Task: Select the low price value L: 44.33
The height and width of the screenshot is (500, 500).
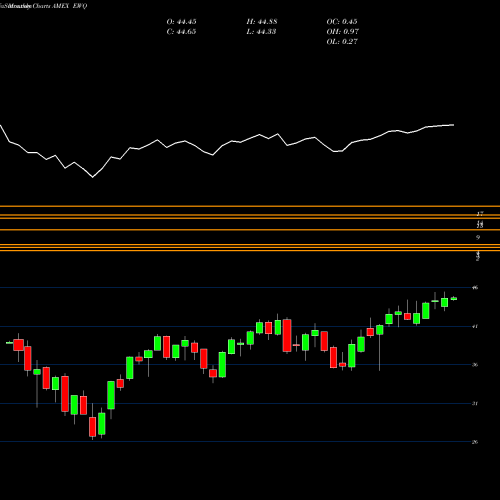Action: pos(261,32)
